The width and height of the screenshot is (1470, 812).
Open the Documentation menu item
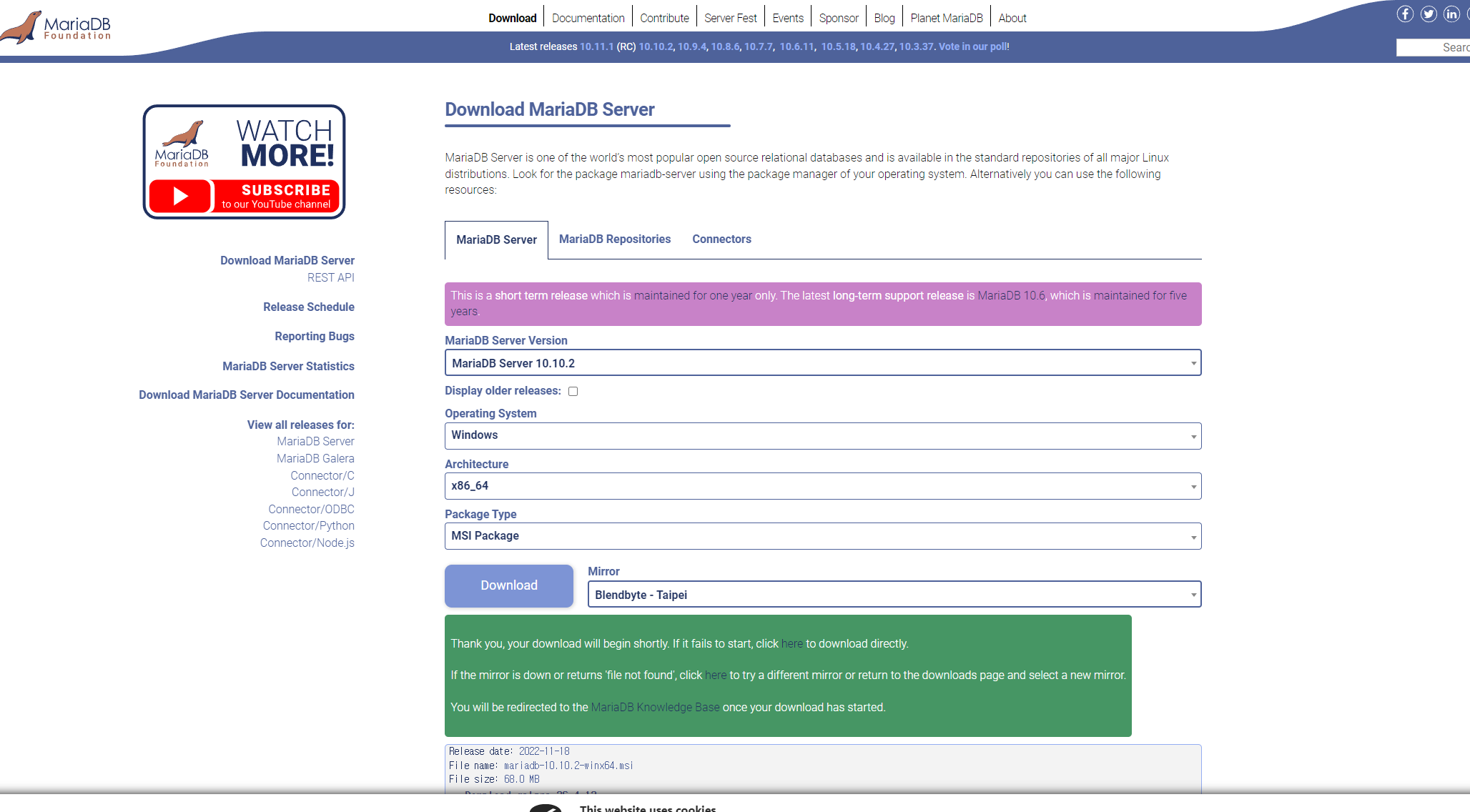588,19
